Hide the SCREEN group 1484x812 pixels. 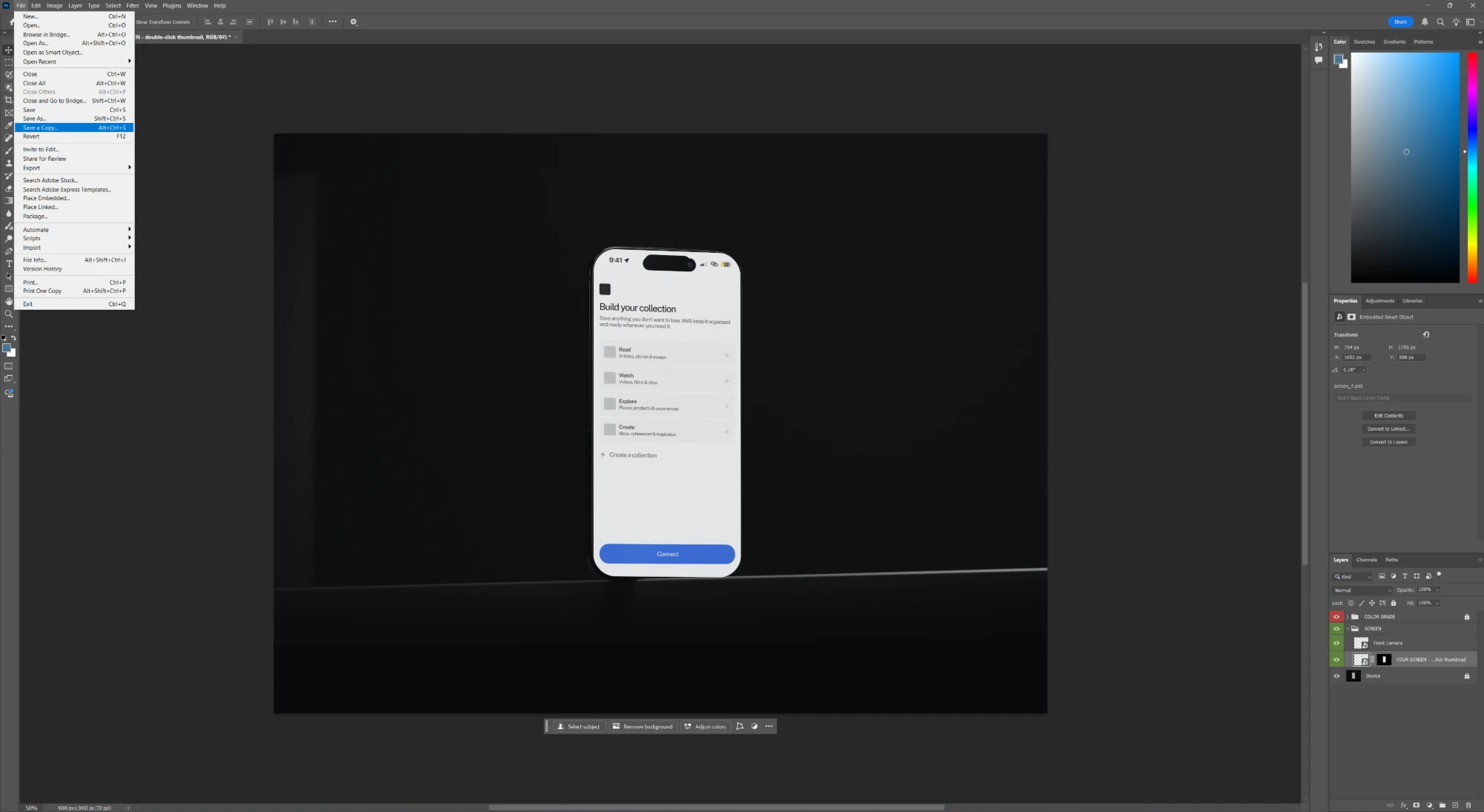pos(1336,629)
